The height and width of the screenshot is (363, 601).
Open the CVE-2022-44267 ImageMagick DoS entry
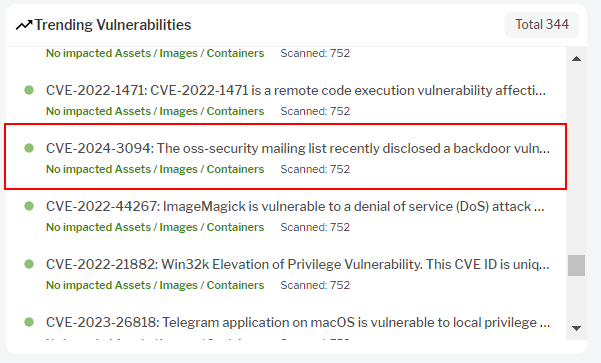pos(295,207)
